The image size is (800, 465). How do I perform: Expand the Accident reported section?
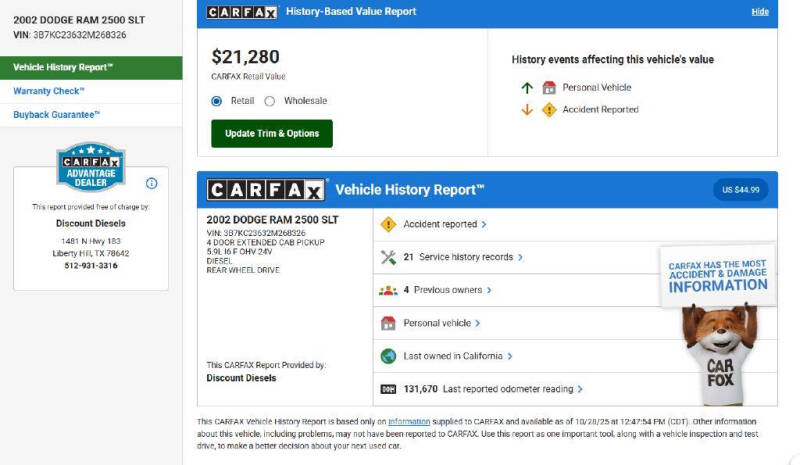[x=445, y=224]
